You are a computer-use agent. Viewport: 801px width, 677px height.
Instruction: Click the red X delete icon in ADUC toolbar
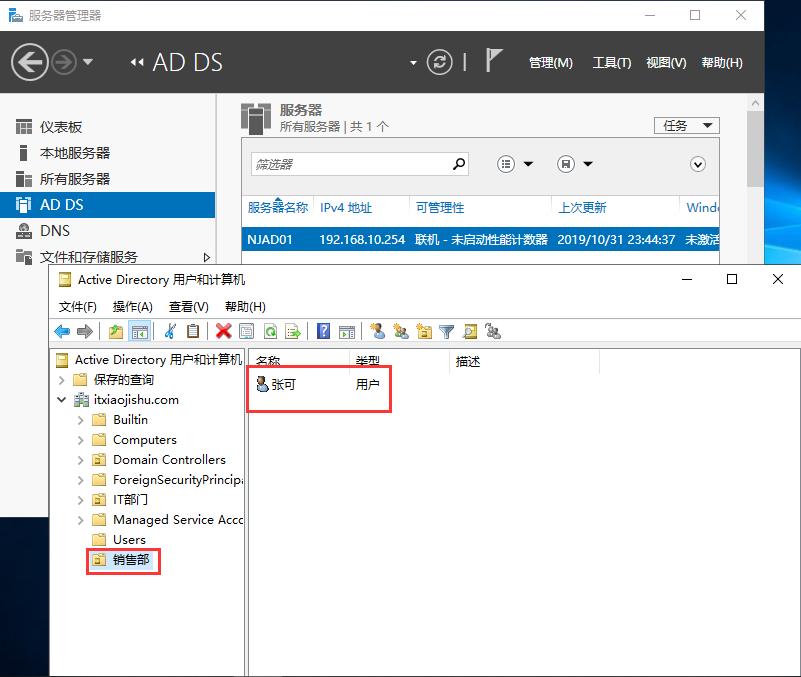click(222, 331)
